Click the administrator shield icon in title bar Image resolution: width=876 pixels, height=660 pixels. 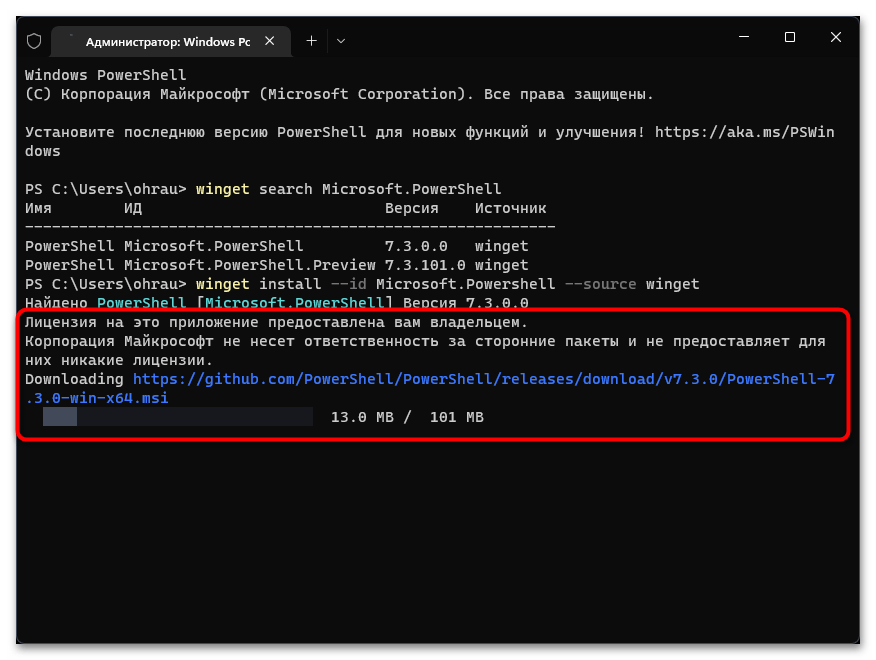point(34,41)
